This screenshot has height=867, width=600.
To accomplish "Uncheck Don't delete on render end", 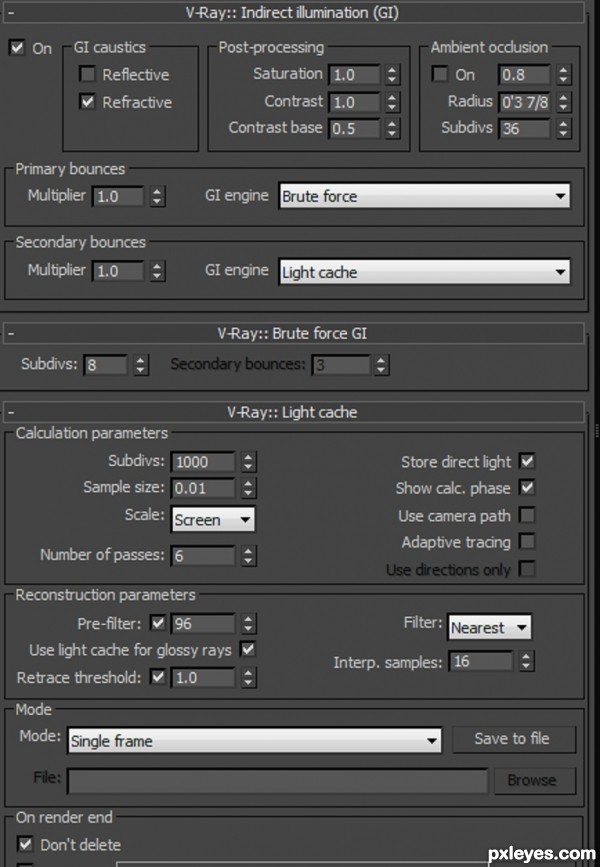I will point(24,844).
